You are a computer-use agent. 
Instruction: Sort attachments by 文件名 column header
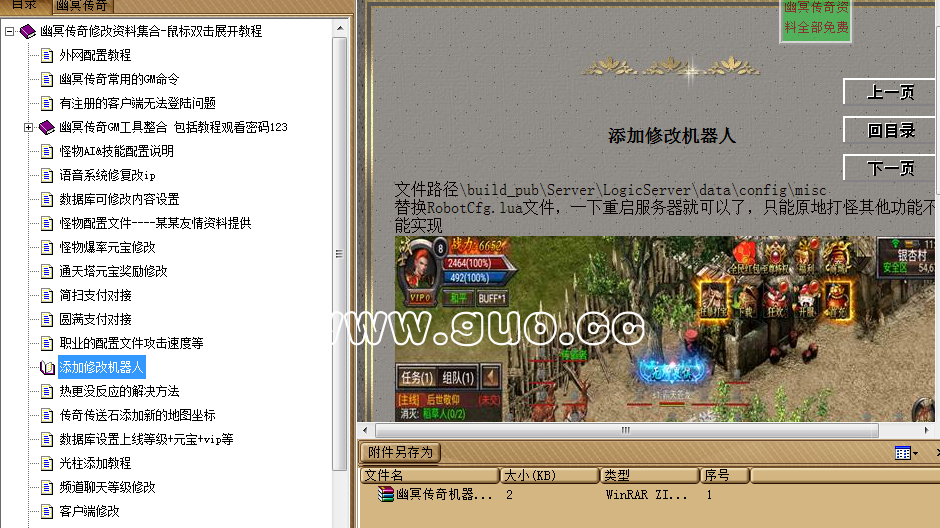click(x=429, y=475)
